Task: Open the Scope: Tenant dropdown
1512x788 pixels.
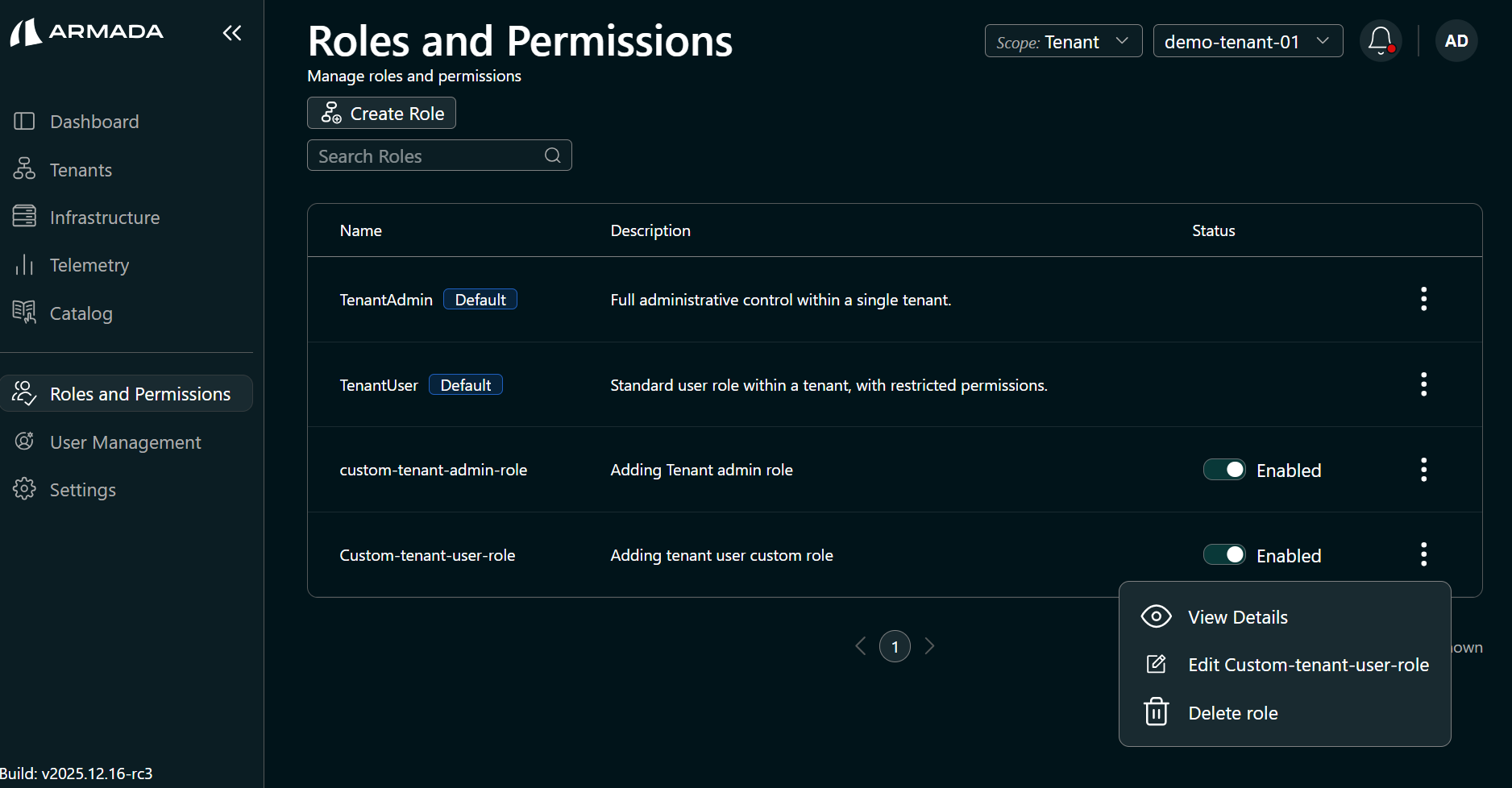Action: coord(1062,40)
